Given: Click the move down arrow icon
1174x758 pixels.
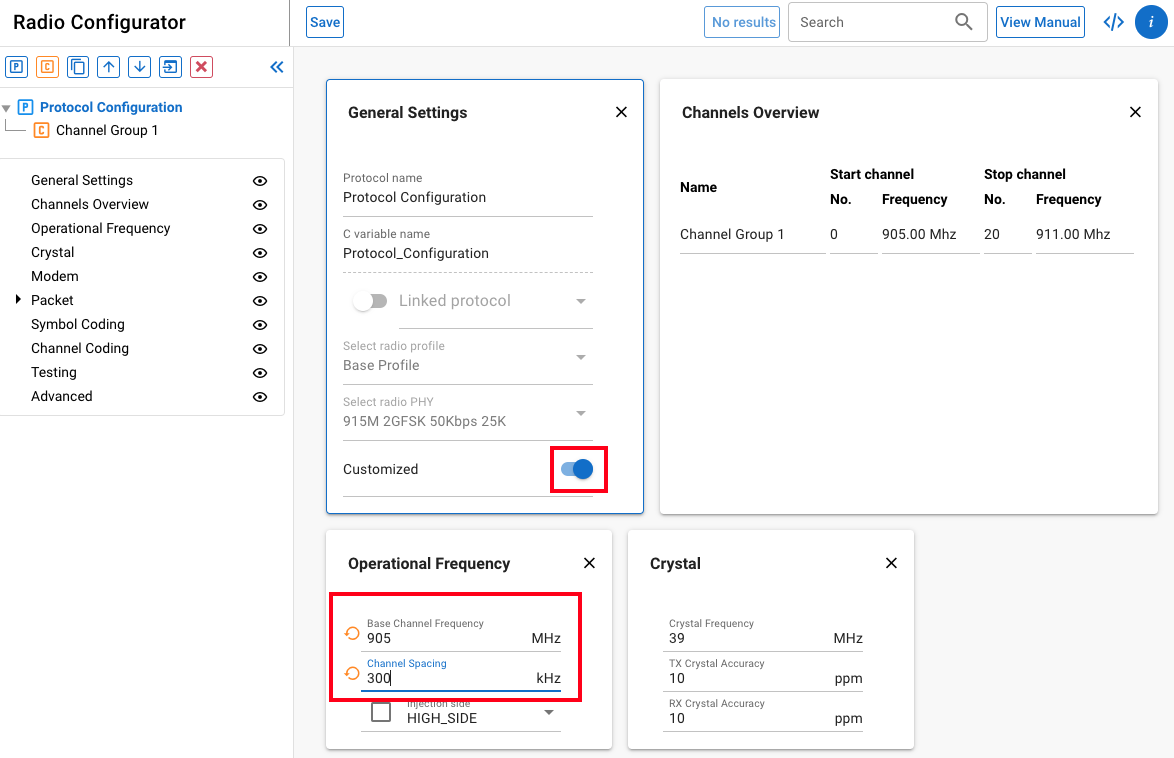Looking at the screenshot, I should [140, 67].
